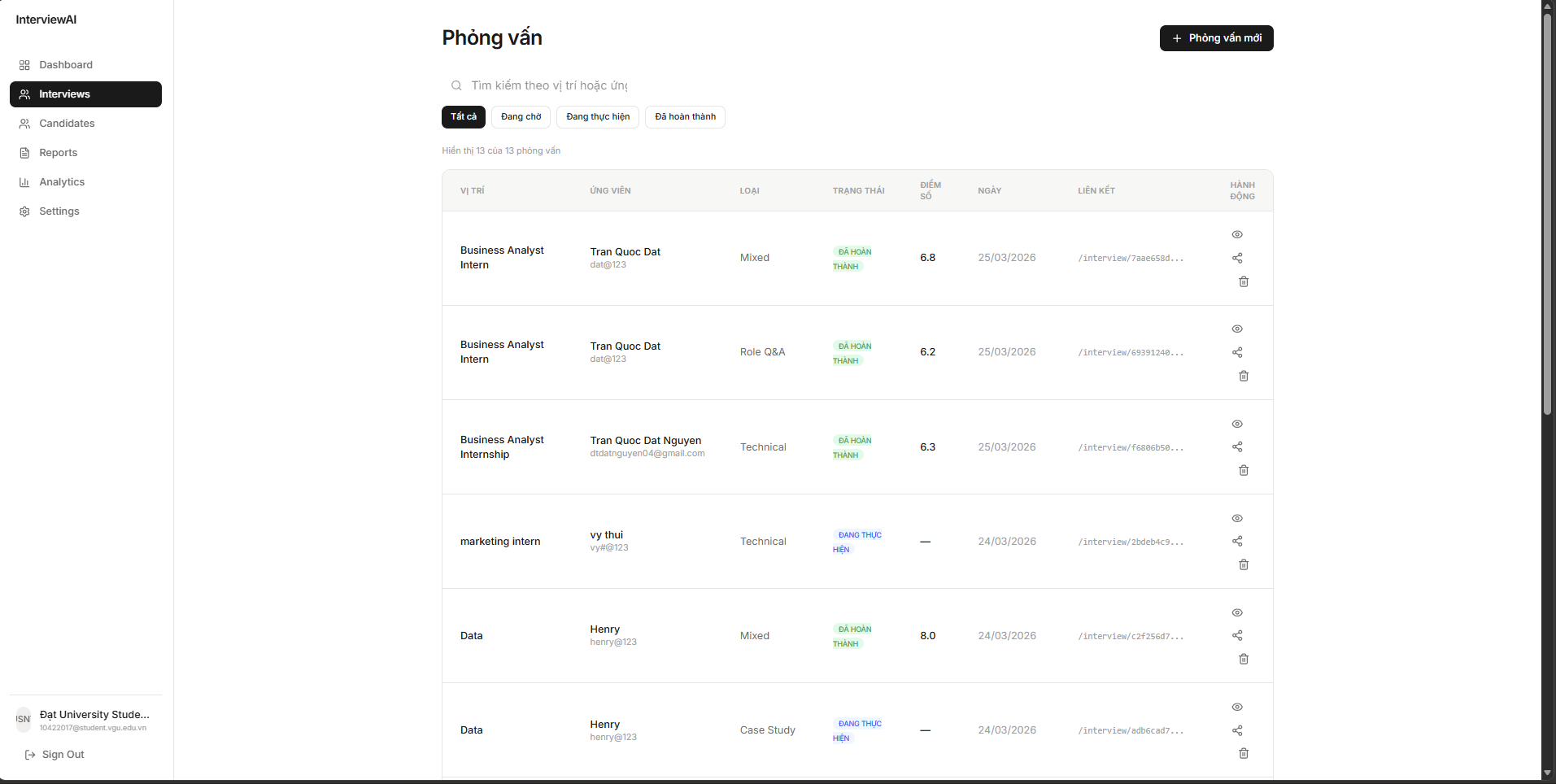View the marketing intern interview
Viewport: 1556px width, 784px height.
[x=1237, y=518]
